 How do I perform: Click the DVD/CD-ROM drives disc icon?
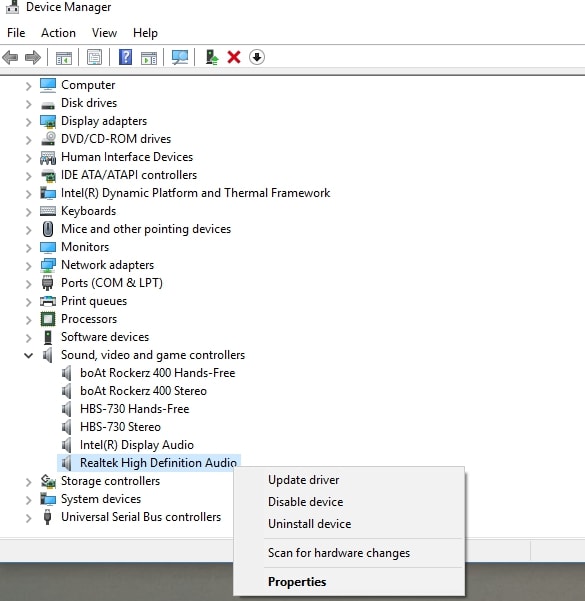(48, 139)
